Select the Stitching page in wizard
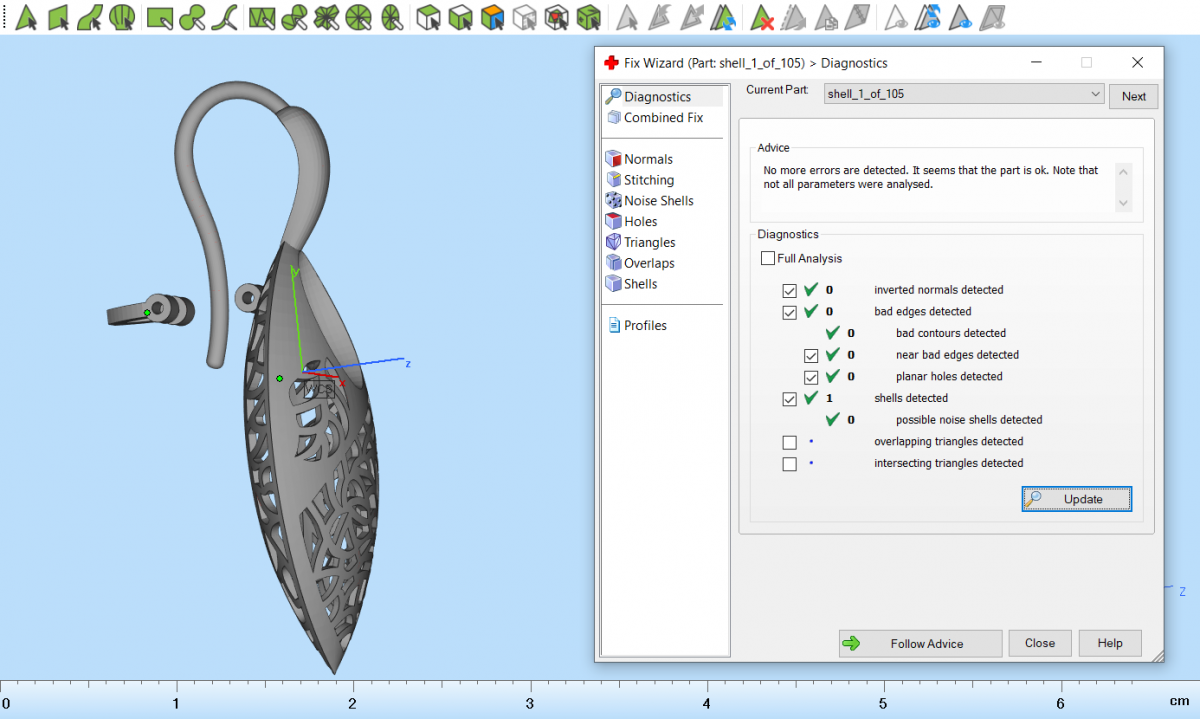 pyautogui.click(x=648, y=180)
